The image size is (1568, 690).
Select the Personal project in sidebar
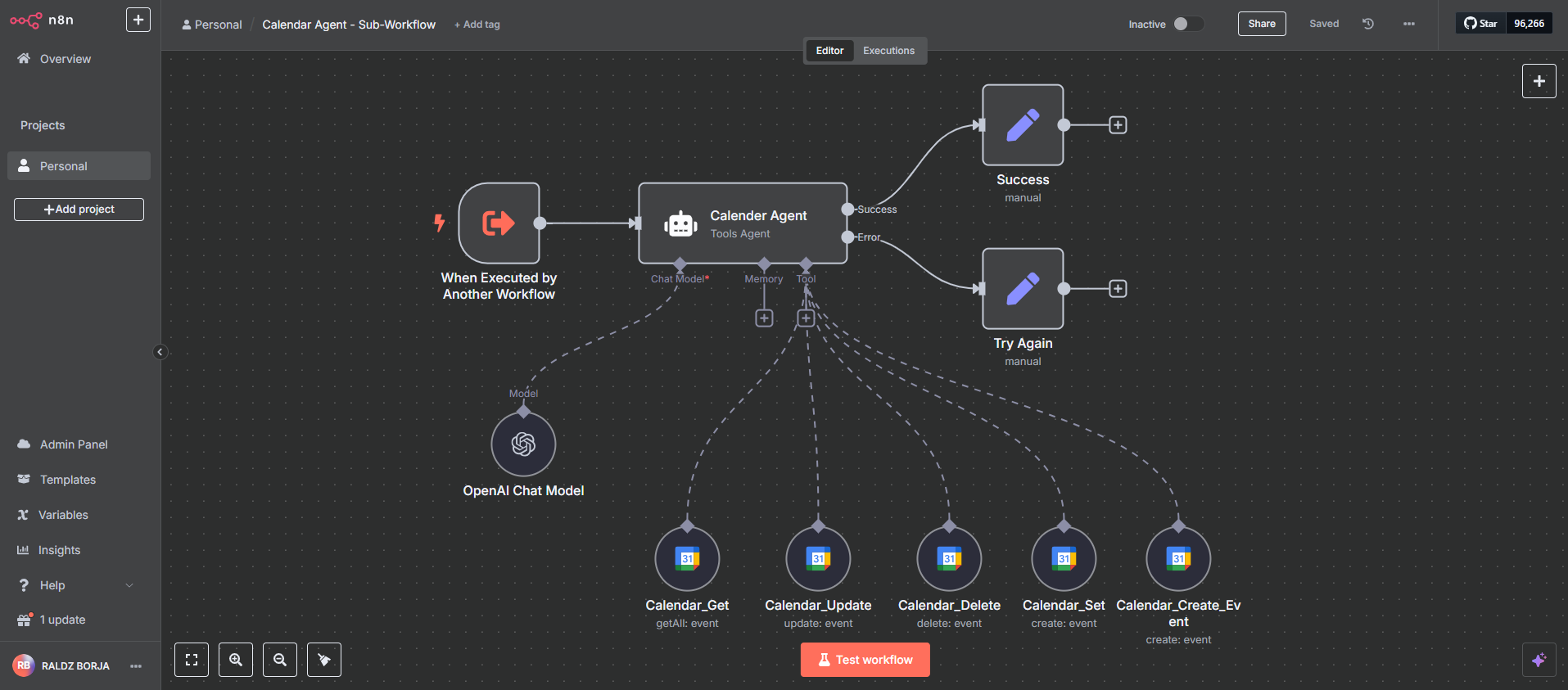pos(79,166)
